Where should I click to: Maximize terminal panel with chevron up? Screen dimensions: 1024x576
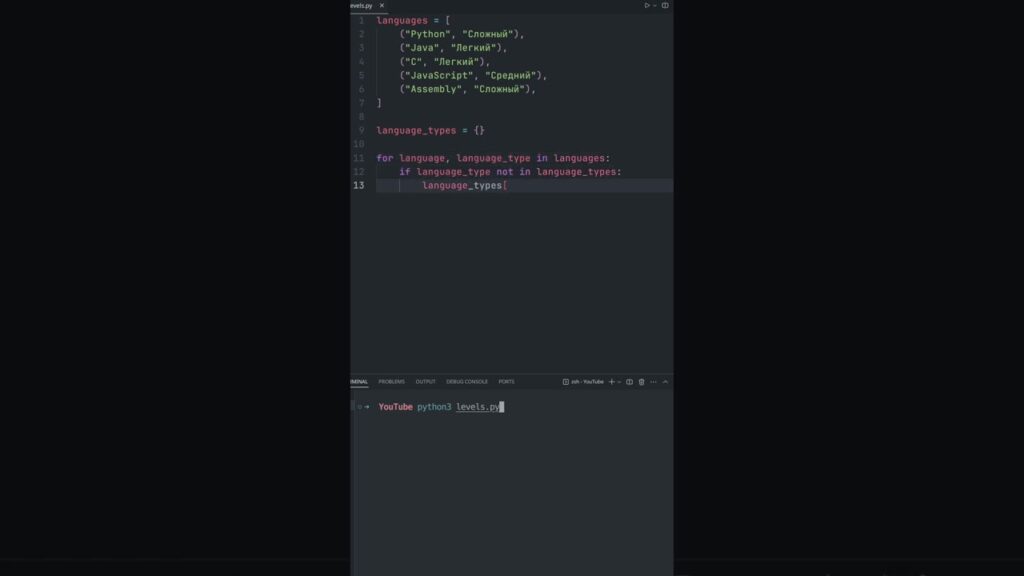tap(665, 381)
